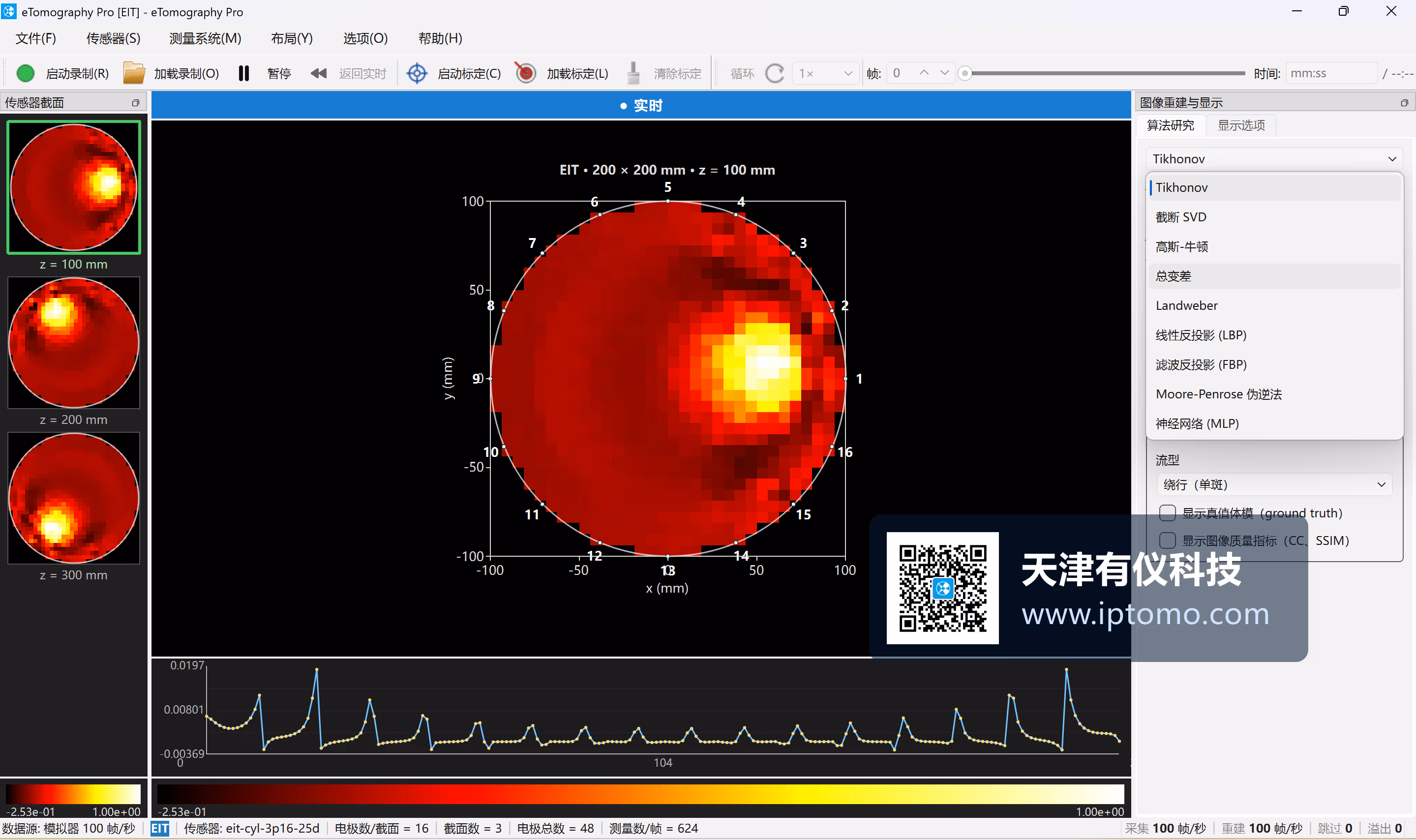Select 高斯-牛顿 algorithm option
1416x840 pixels.
tap(1274, 247)
